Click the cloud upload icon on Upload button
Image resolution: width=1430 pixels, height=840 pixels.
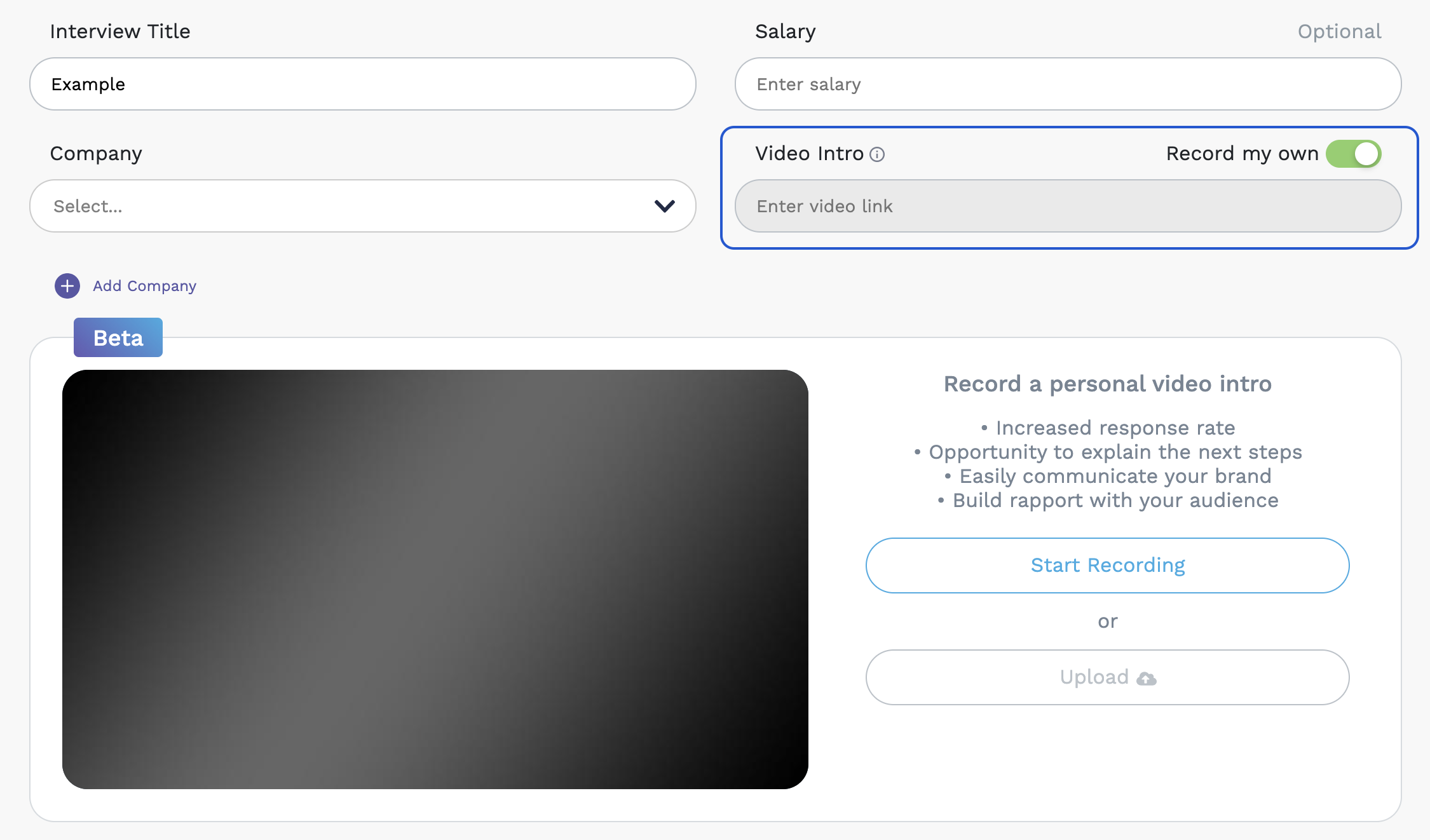(x=1146, y=678)
